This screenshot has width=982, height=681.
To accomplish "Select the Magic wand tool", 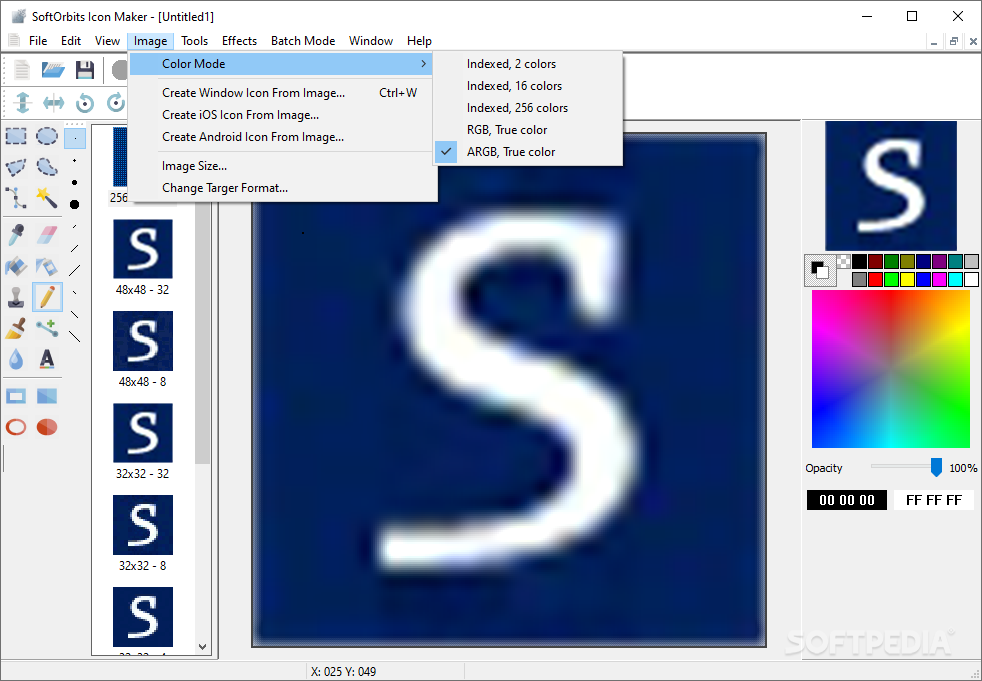I will click(x=47, y=198).
